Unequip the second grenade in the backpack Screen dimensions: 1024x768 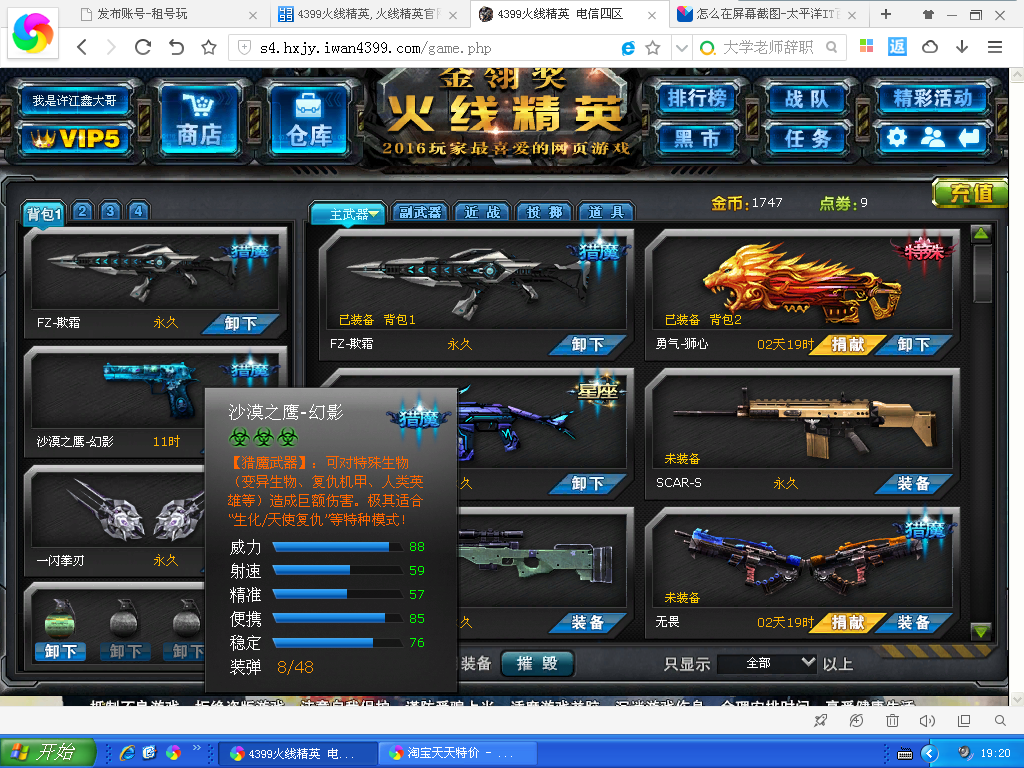pyautogui.click(x=125, y=651)
